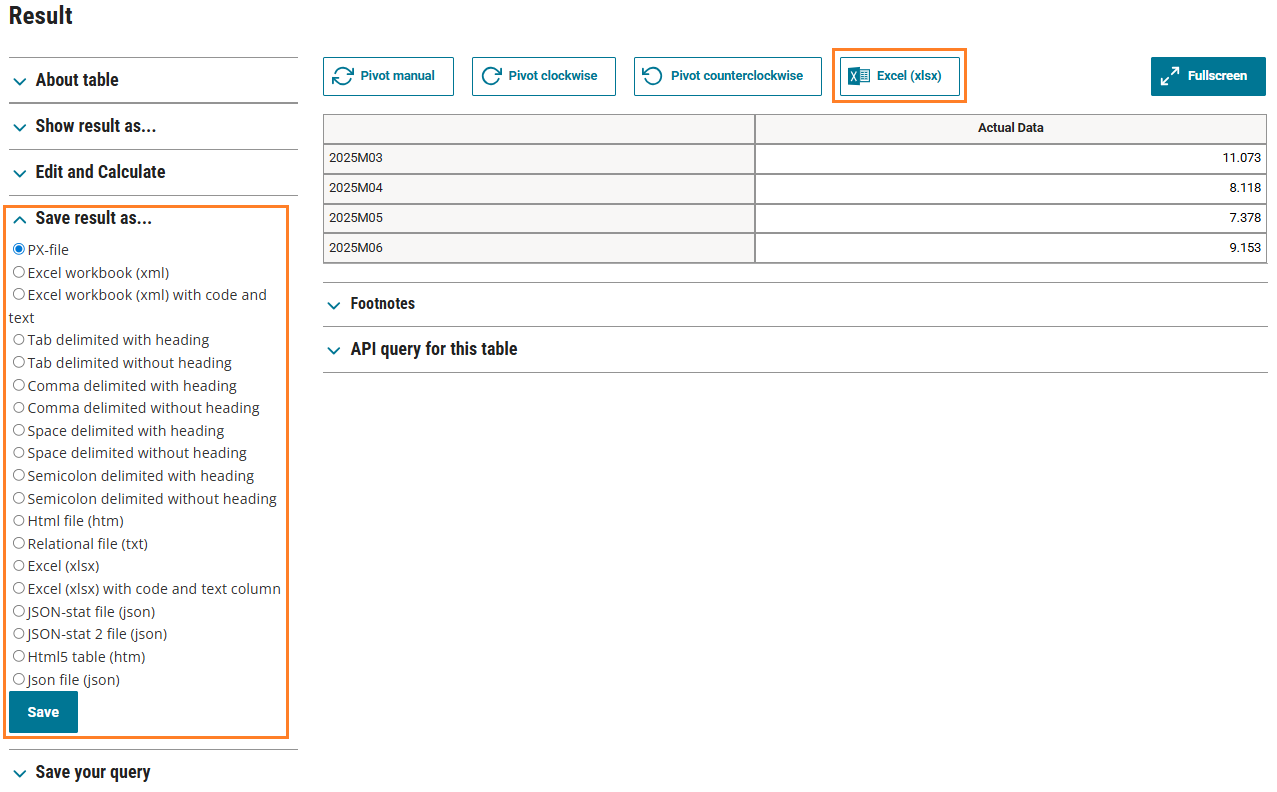
Task: Open the table in Fullscreen
Action: point(1208,76)
